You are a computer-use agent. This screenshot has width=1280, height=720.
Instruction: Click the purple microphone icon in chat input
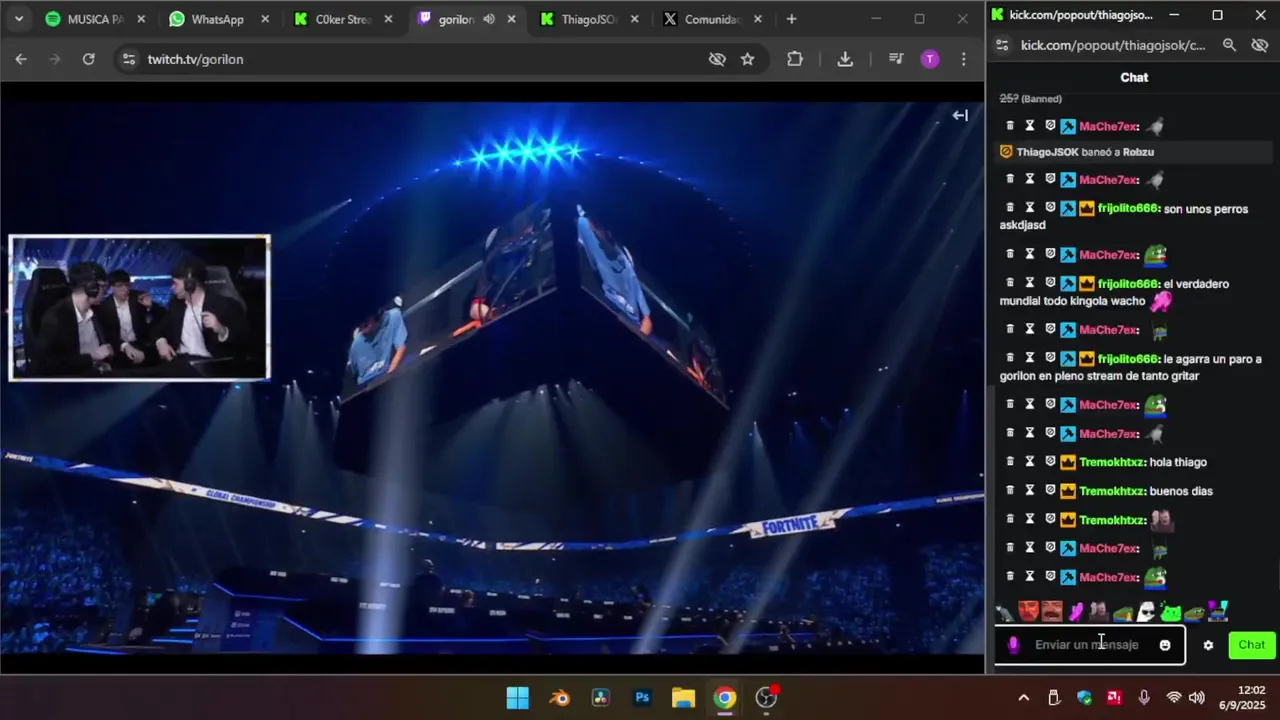(1013, 645)
